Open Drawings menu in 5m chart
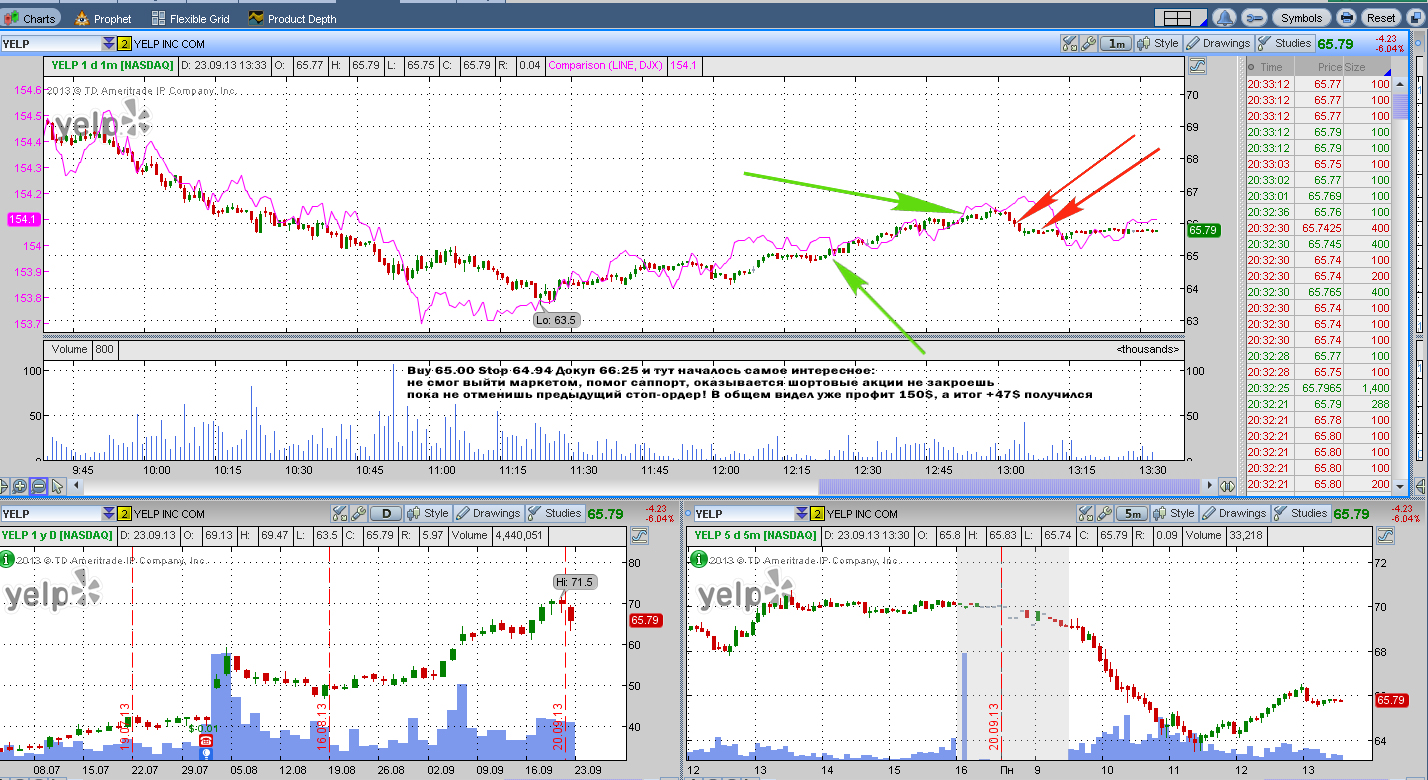 pyautogui.click(x=1234, y=513)
